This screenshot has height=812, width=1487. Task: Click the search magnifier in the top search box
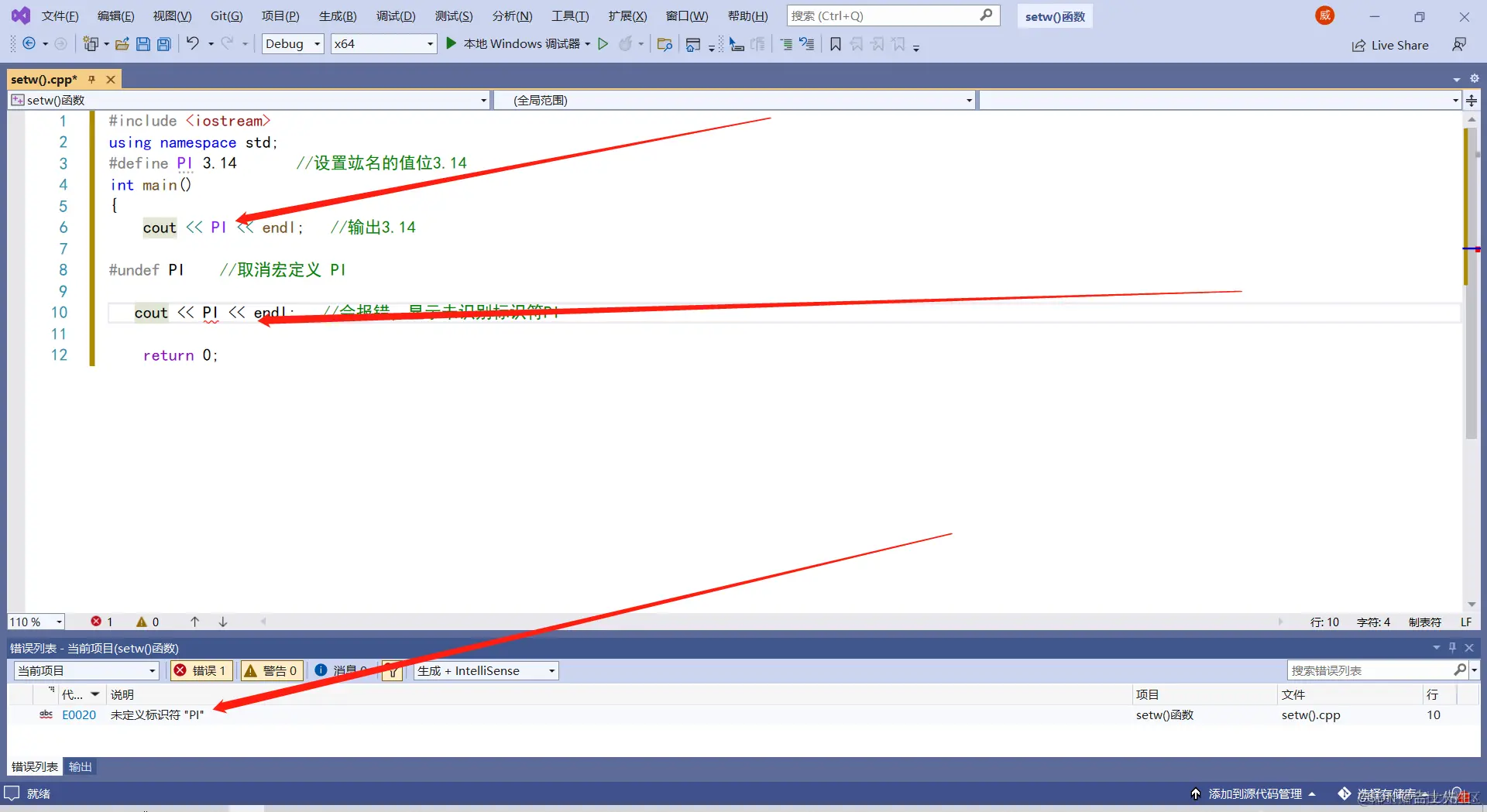986,15
